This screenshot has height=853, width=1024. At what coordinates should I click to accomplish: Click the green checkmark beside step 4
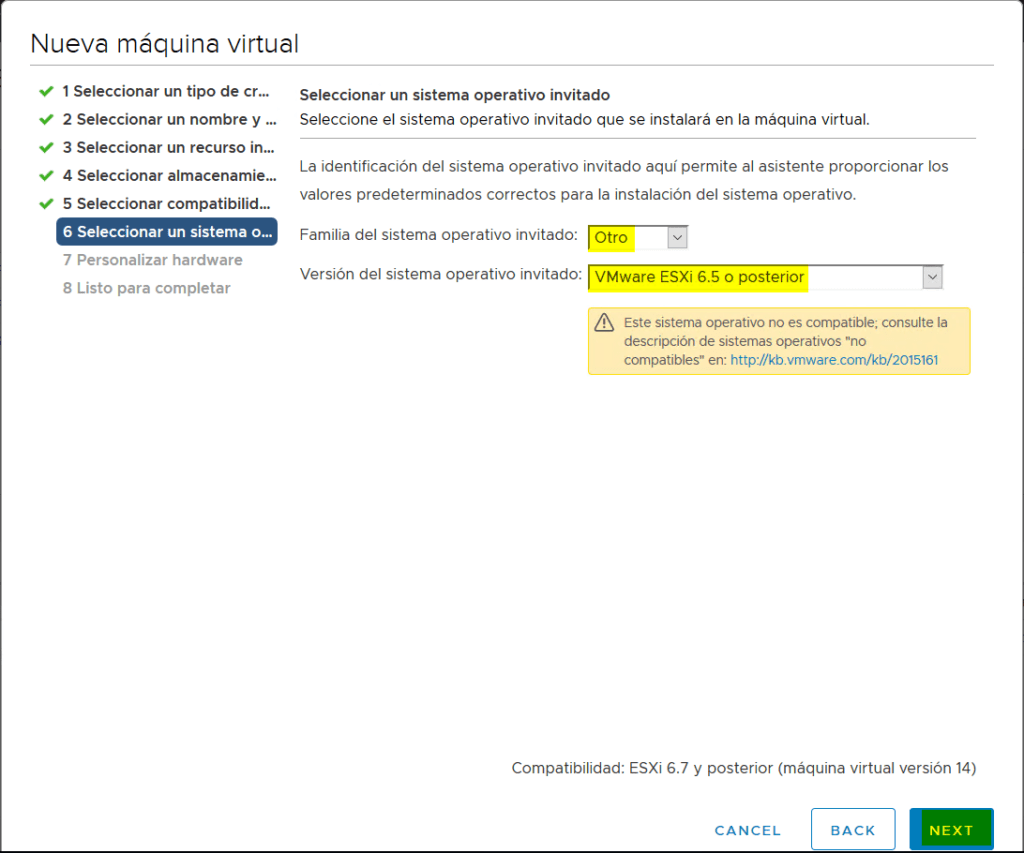(x=45, y=175)
